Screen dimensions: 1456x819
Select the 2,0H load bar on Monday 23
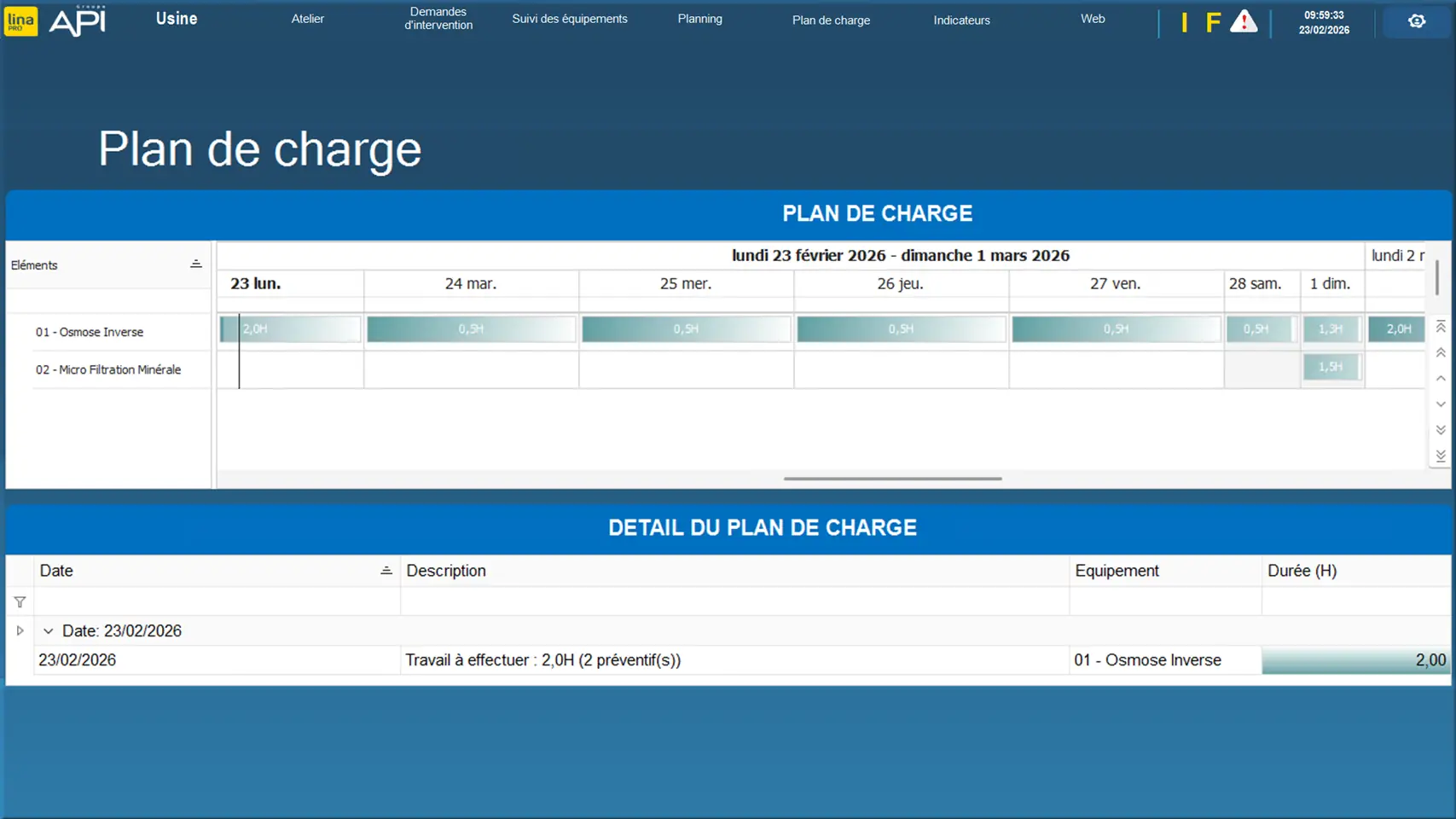[290, 329]
